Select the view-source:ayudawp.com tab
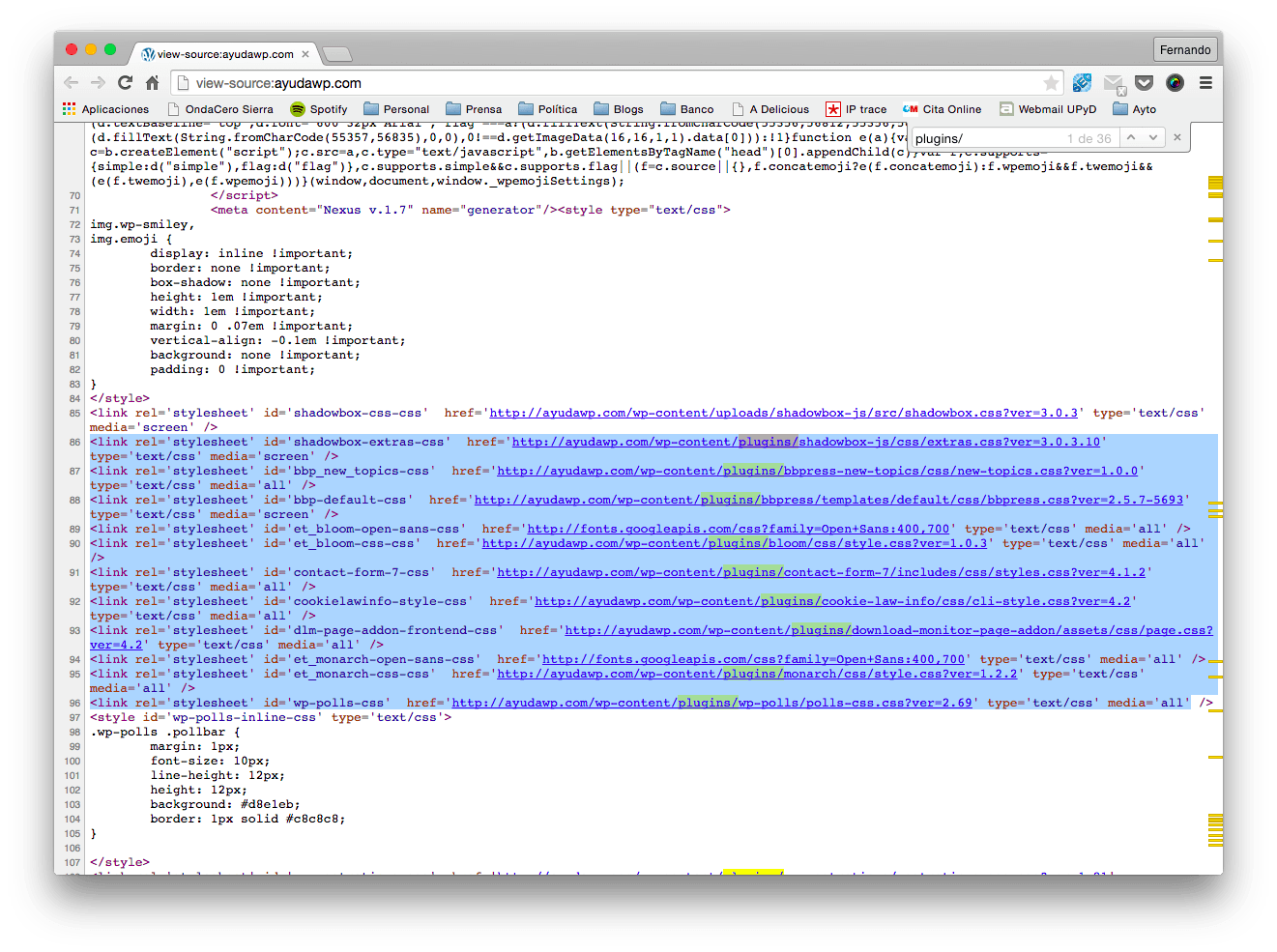The height and width of the screenshot is (952, 1277). coord(224,54)
